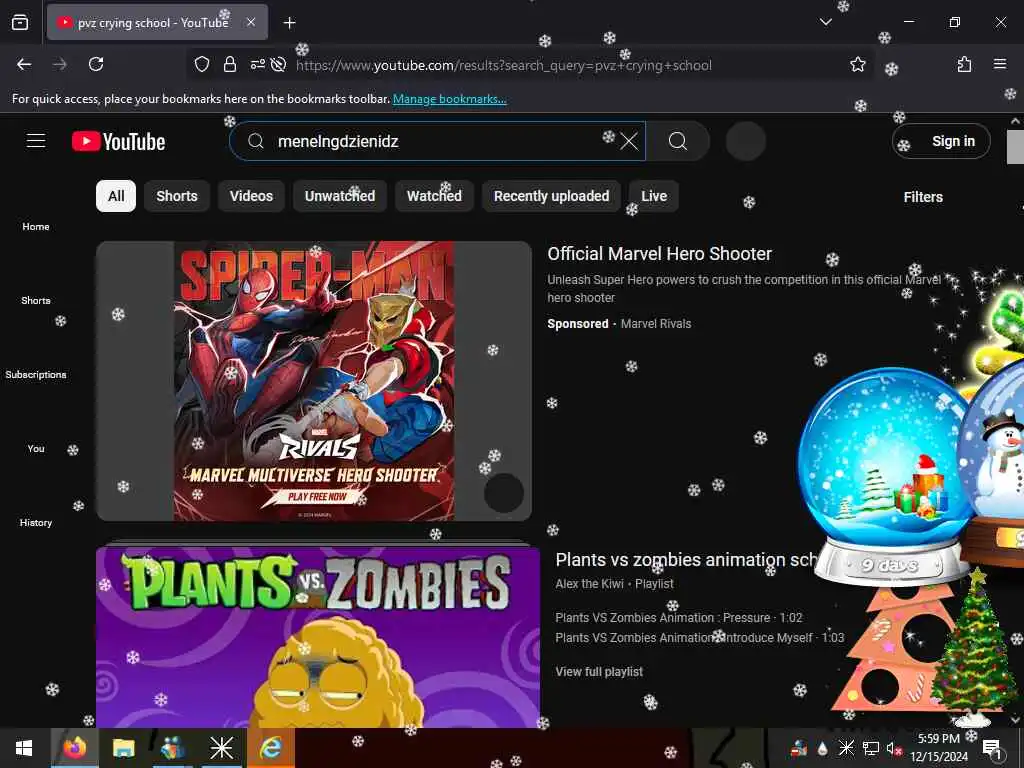Click muted volume icon in tray

pyautogui.click(x=893, y=748)
